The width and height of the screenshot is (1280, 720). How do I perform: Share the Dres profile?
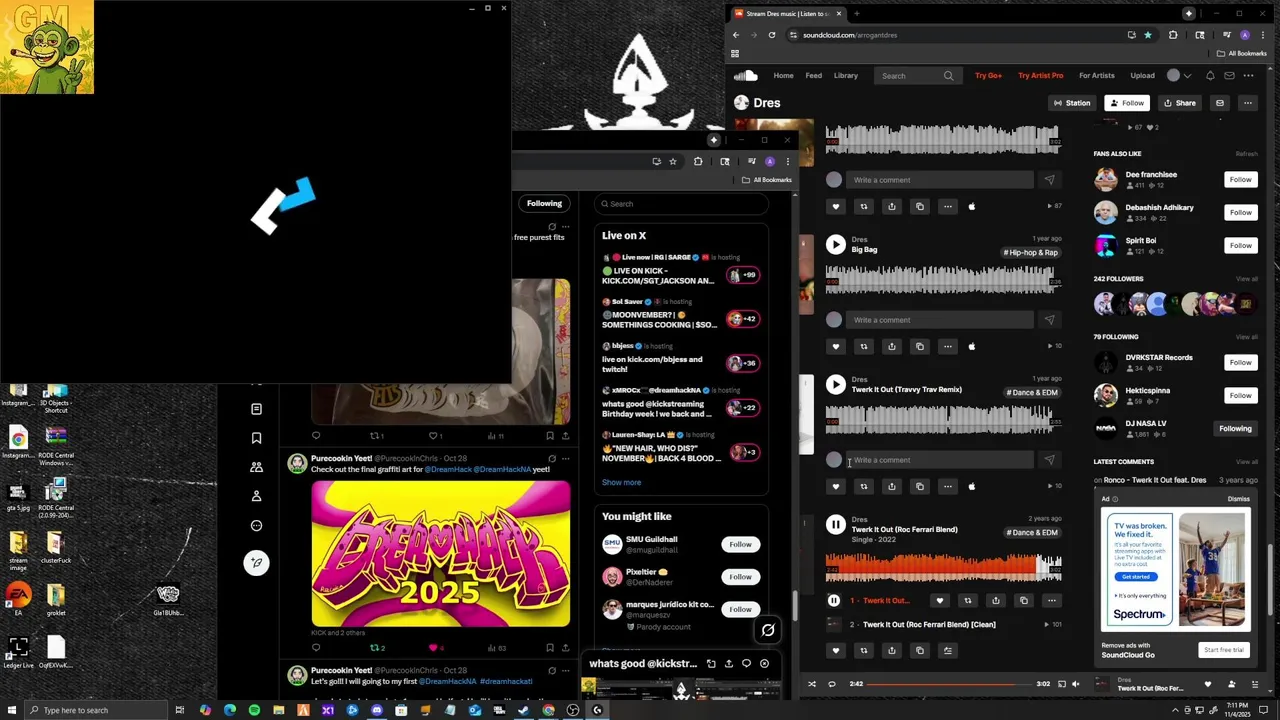1179,103
